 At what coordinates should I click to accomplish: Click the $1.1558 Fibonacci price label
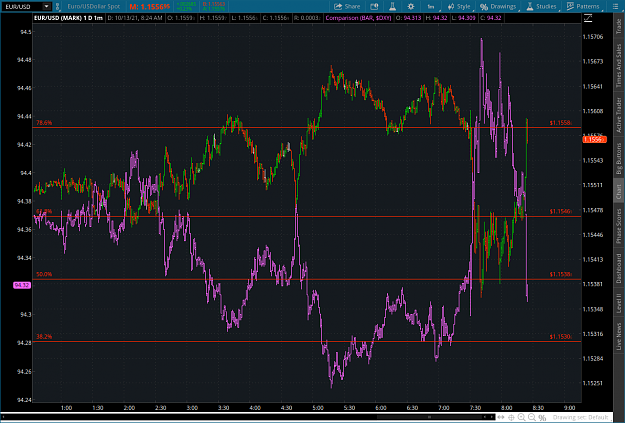pos(560,123)
